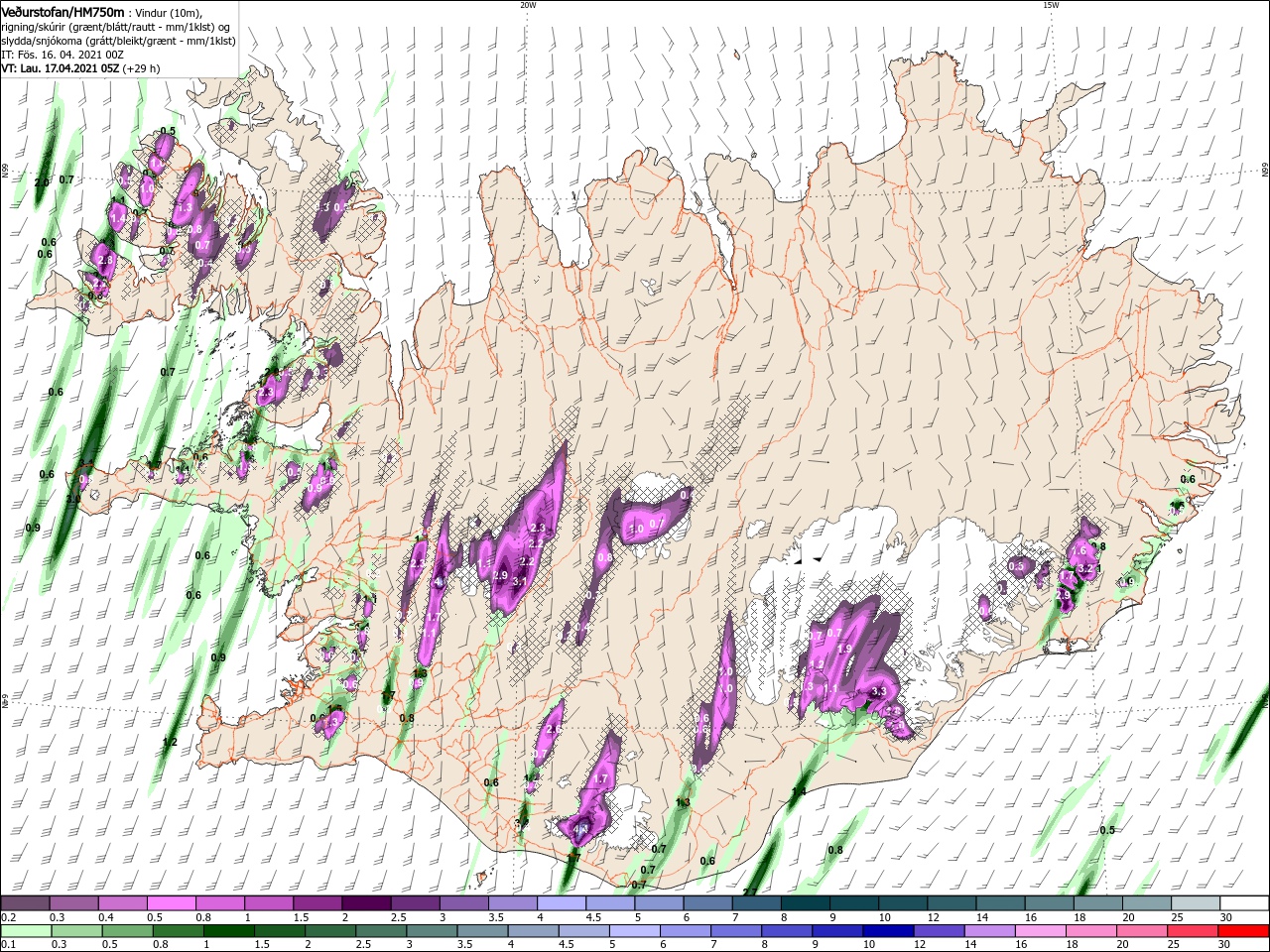This screenshot has height=952, width=1270.
Task: Select the gray-blue 3.5–4 swatch in lower legend row
Action: pos(481,931)
